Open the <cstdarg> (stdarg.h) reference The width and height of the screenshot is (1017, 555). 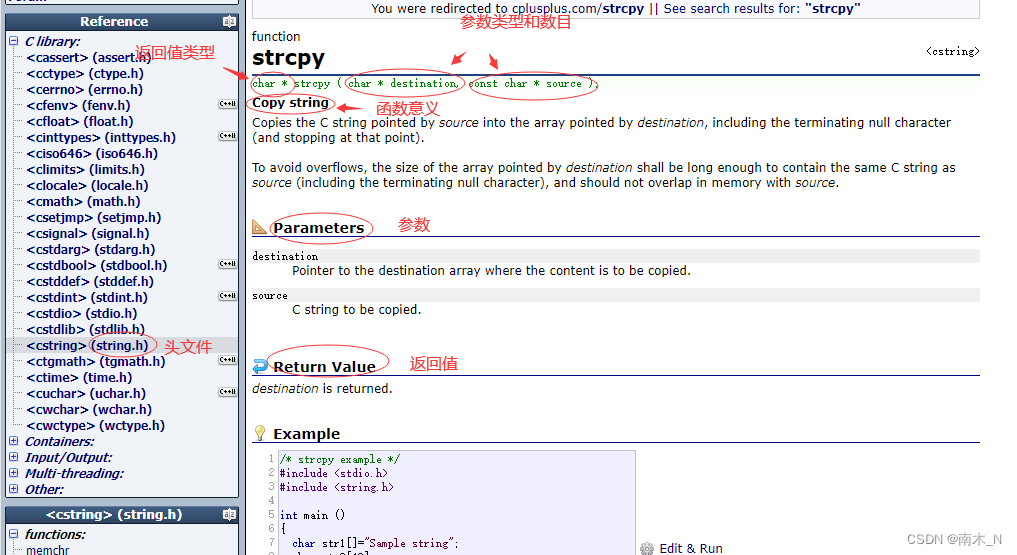91,250
